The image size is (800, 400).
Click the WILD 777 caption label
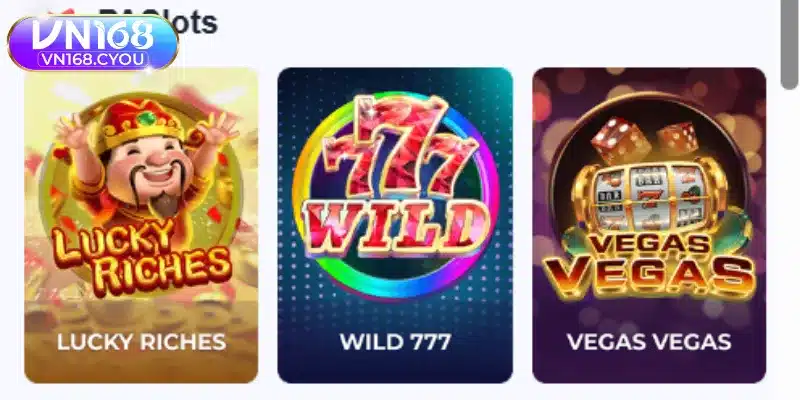pos(395,341)
